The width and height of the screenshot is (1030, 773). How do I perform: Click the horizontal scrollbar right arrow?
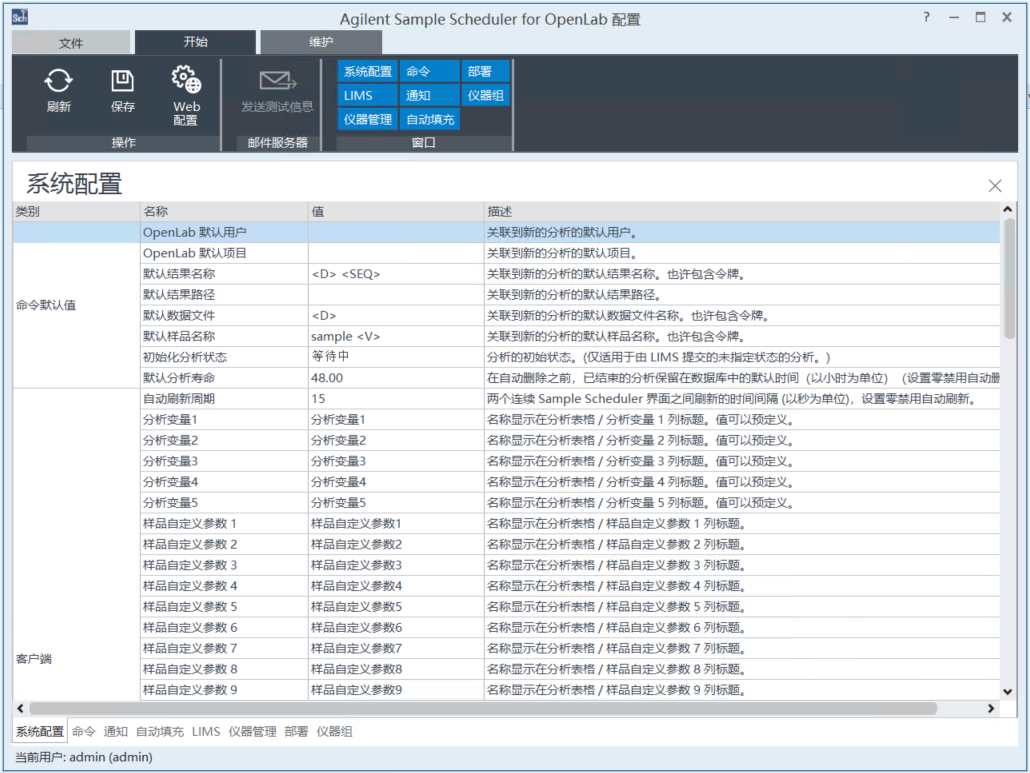point(991,709)
